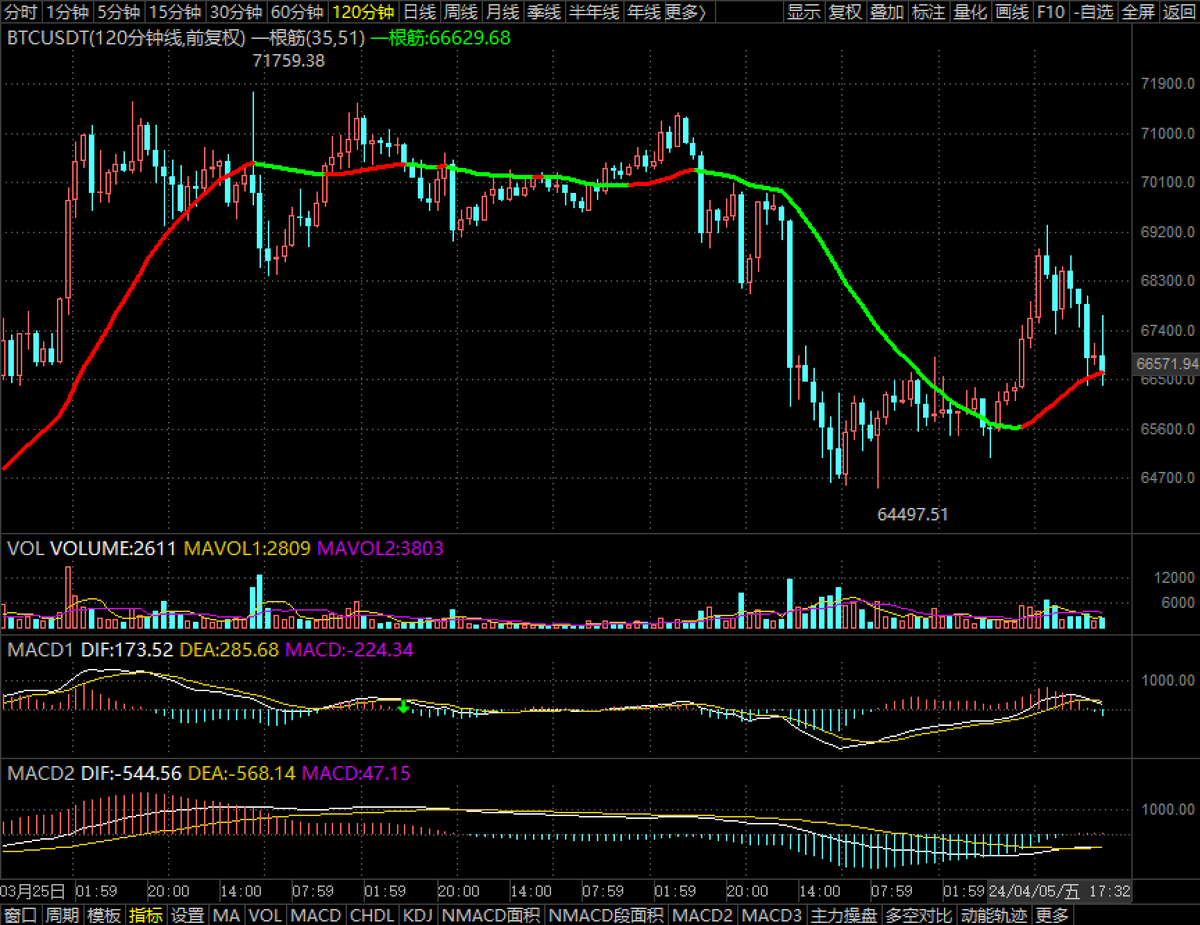This screenshot has height=925, width=1200.
Task: Select the 年线 yearly period
Action: (642, 12)
